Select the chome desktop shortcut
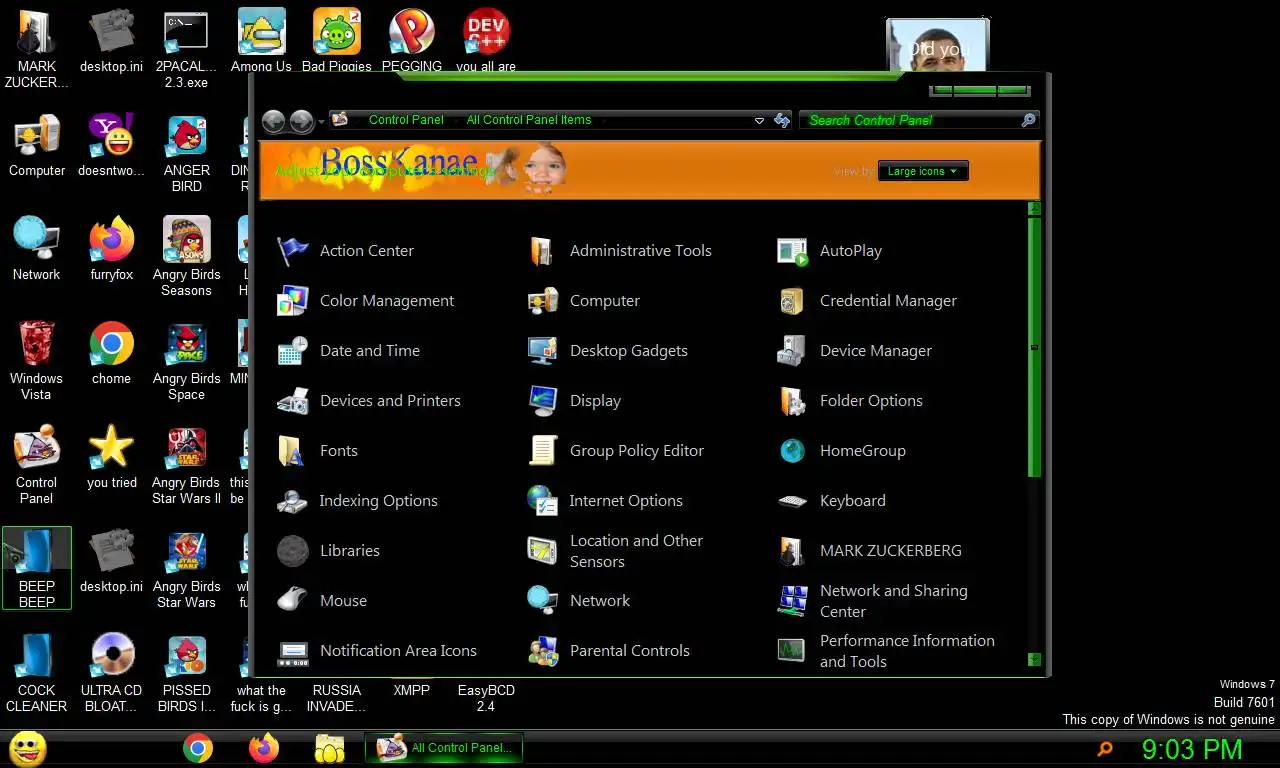1280x768 pixels. click(x=111, y=352)
